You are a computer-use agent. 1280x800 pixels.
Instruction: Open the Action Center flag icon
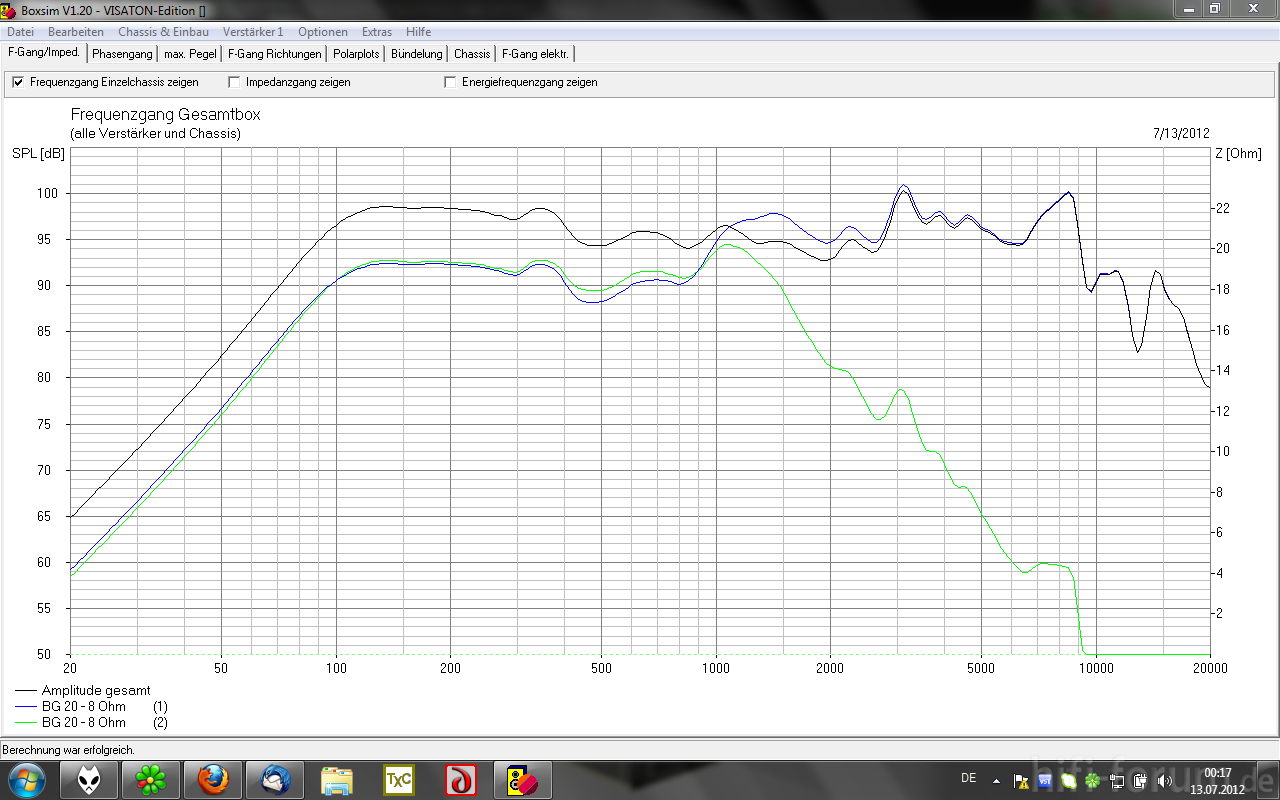(x=1020, y=780)
